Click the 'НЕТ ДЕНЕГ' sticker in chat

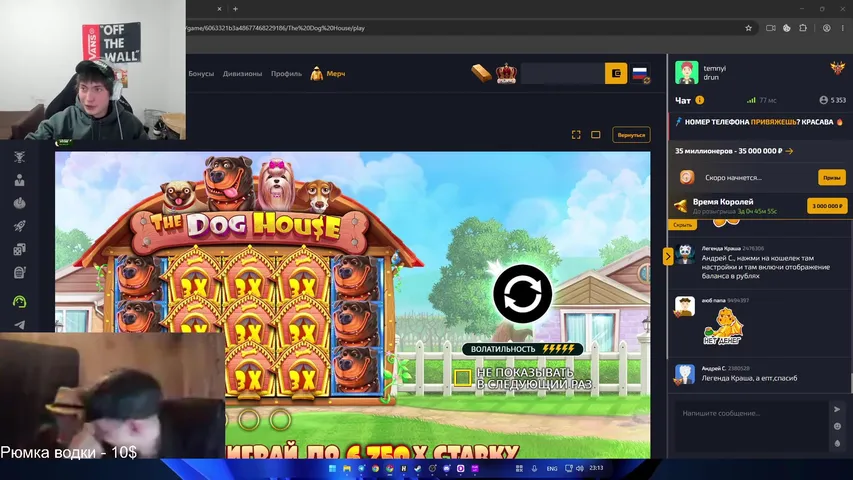point(723,327)
